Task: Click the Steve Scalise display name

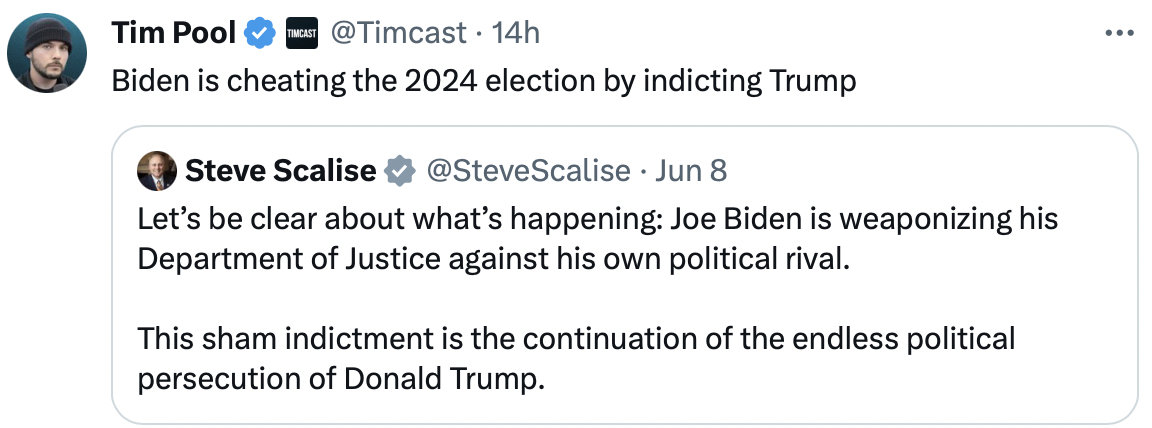Action: tap(280, 172)
